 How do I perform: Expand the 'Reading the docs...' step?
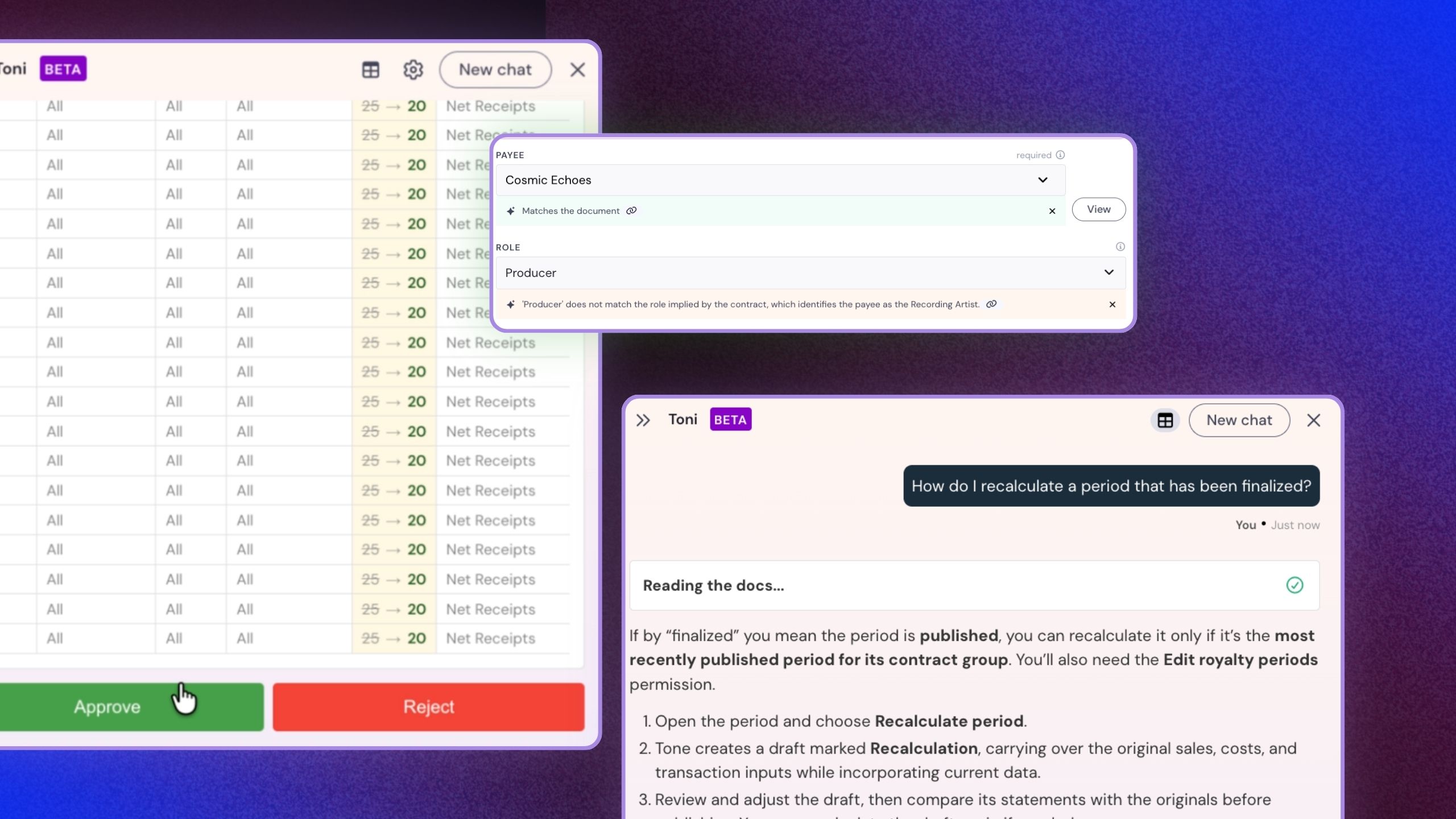pyautogui.click(x=974, y=585)
